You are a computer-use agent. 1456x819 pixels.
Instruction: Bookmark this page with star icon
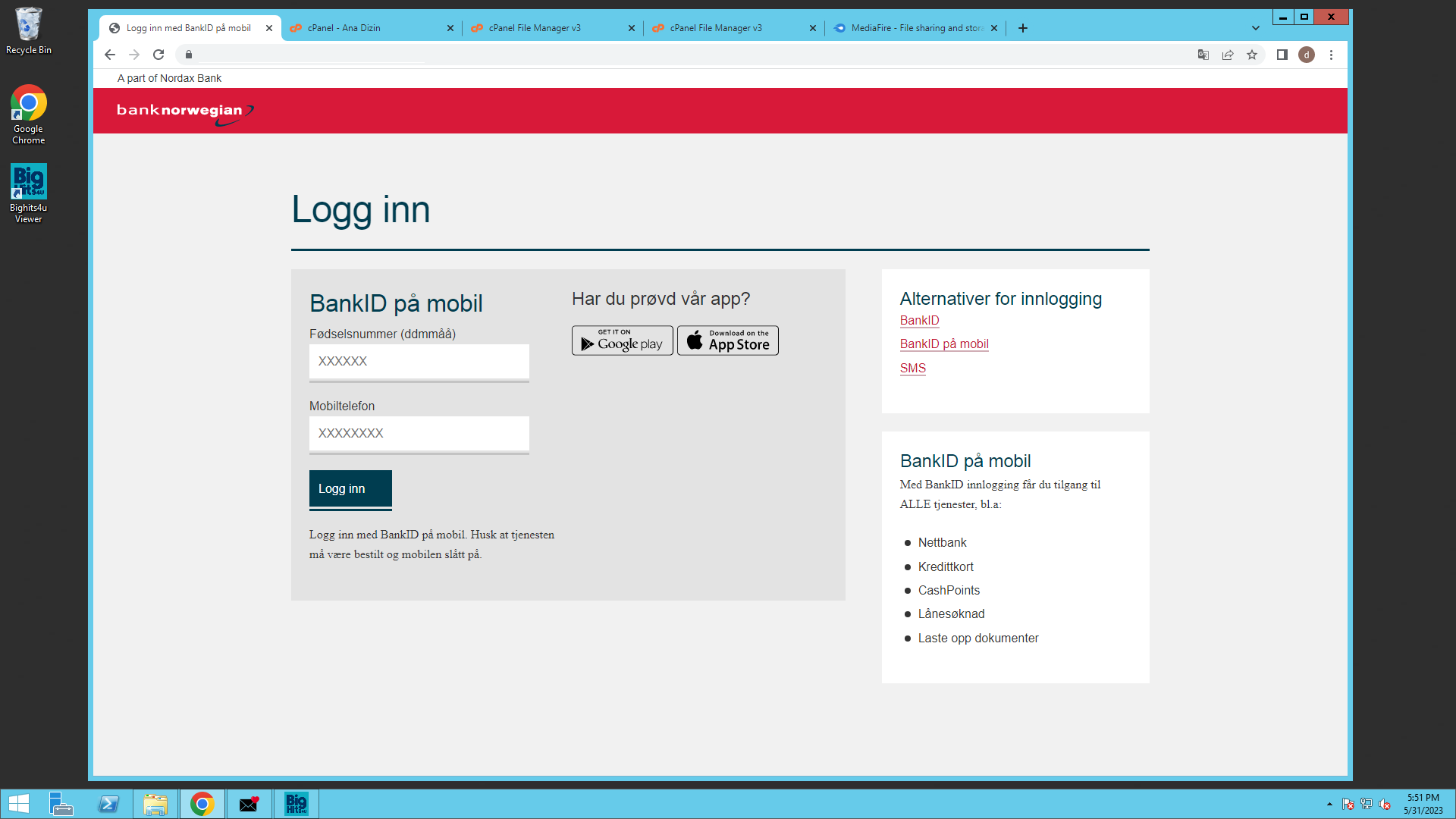1252,55
